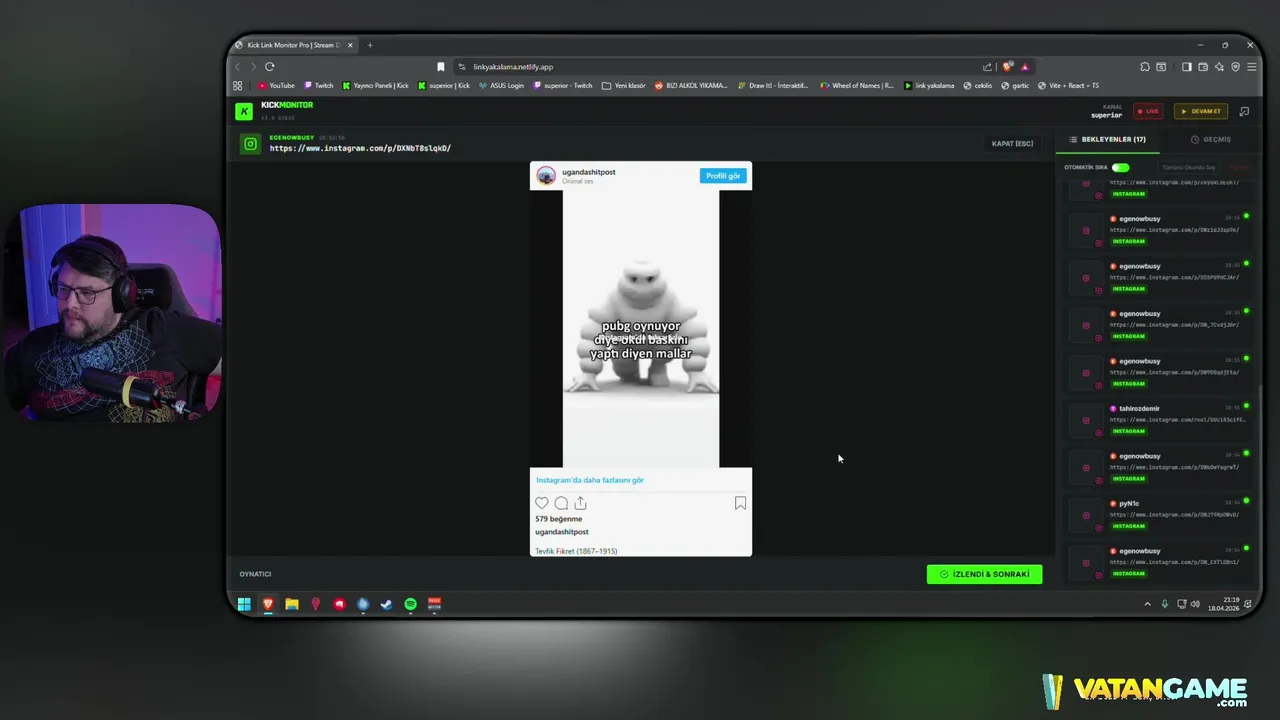Open a new browser tab with the plus
The height and width of the screenshot is (720, 1280).
(370, 45)
